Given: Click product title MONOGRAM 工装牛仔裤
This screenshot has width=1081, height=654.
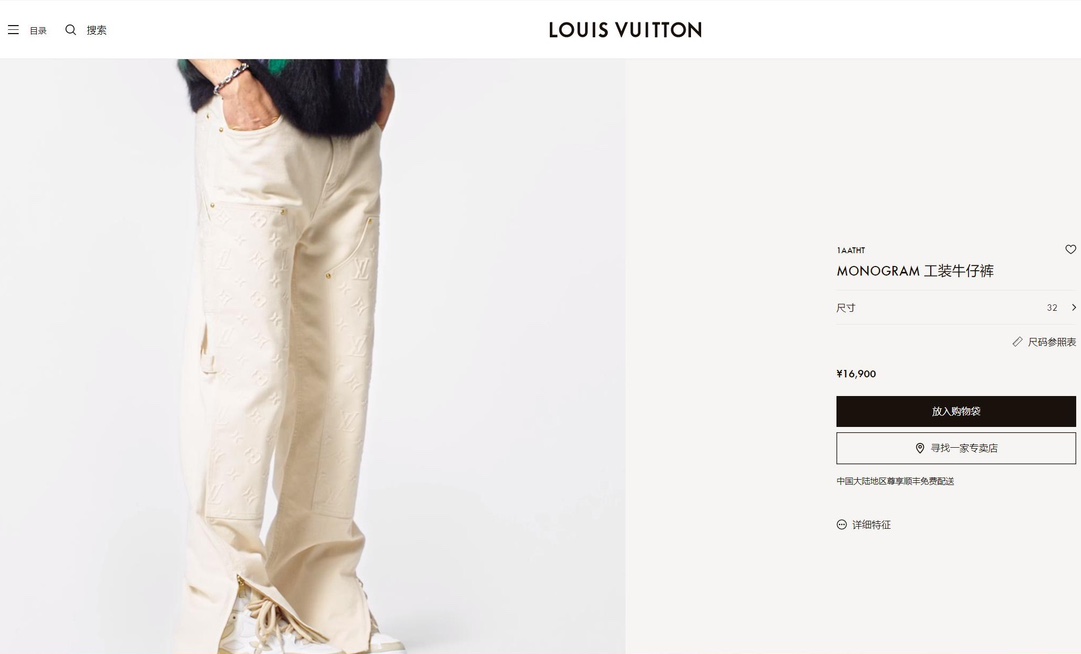Looking at the screenshot, I should point(915,271).
